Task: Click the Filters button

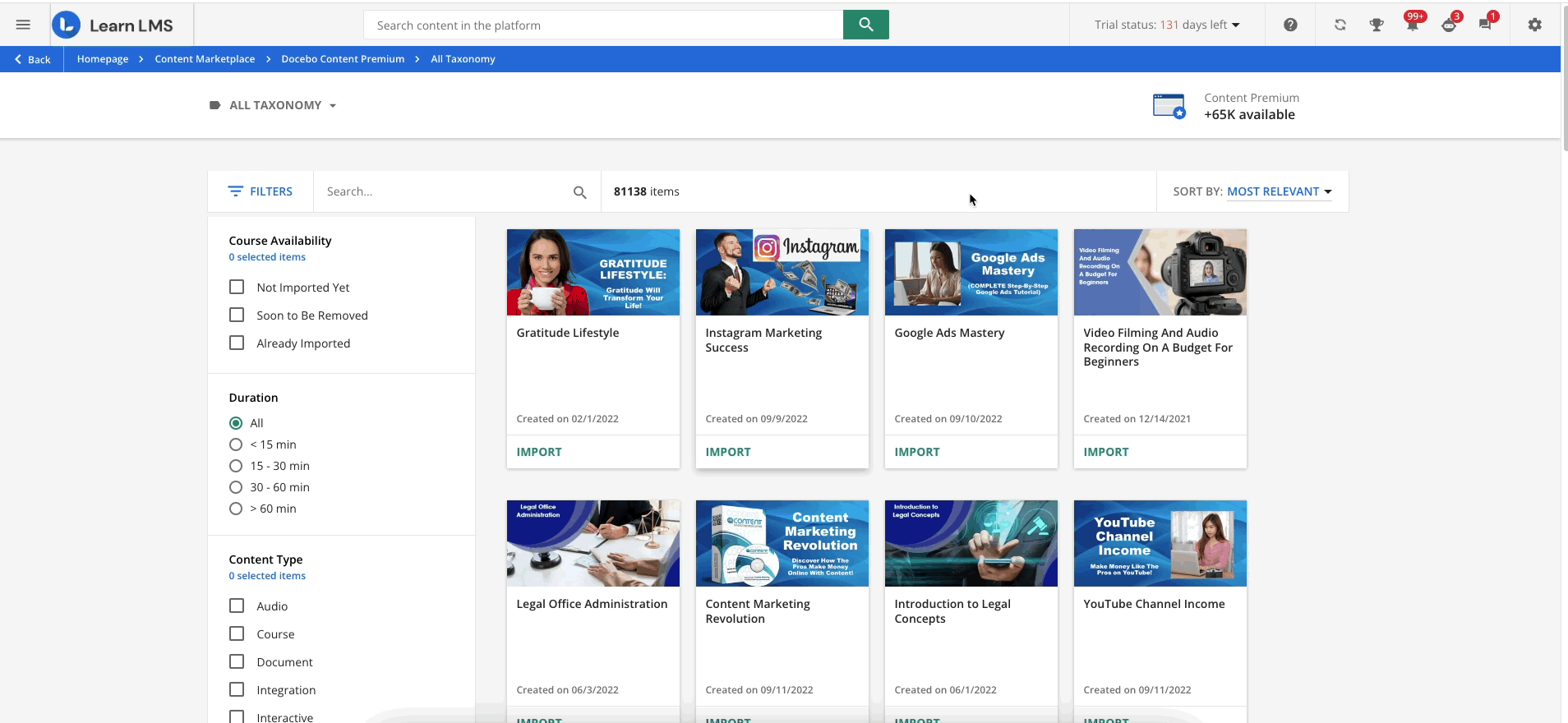Action: pos(261,191)
